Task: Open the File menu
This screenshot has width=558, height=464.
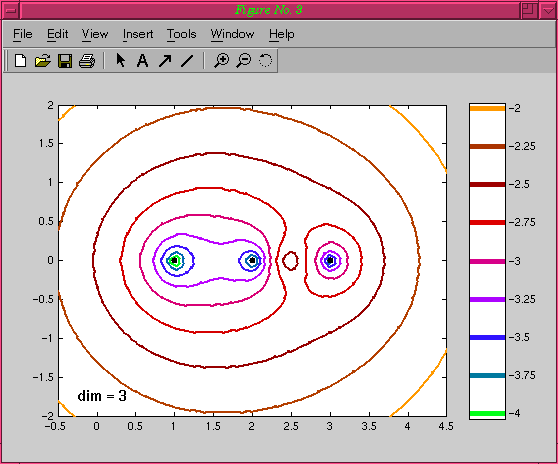Action: point(23,34)
